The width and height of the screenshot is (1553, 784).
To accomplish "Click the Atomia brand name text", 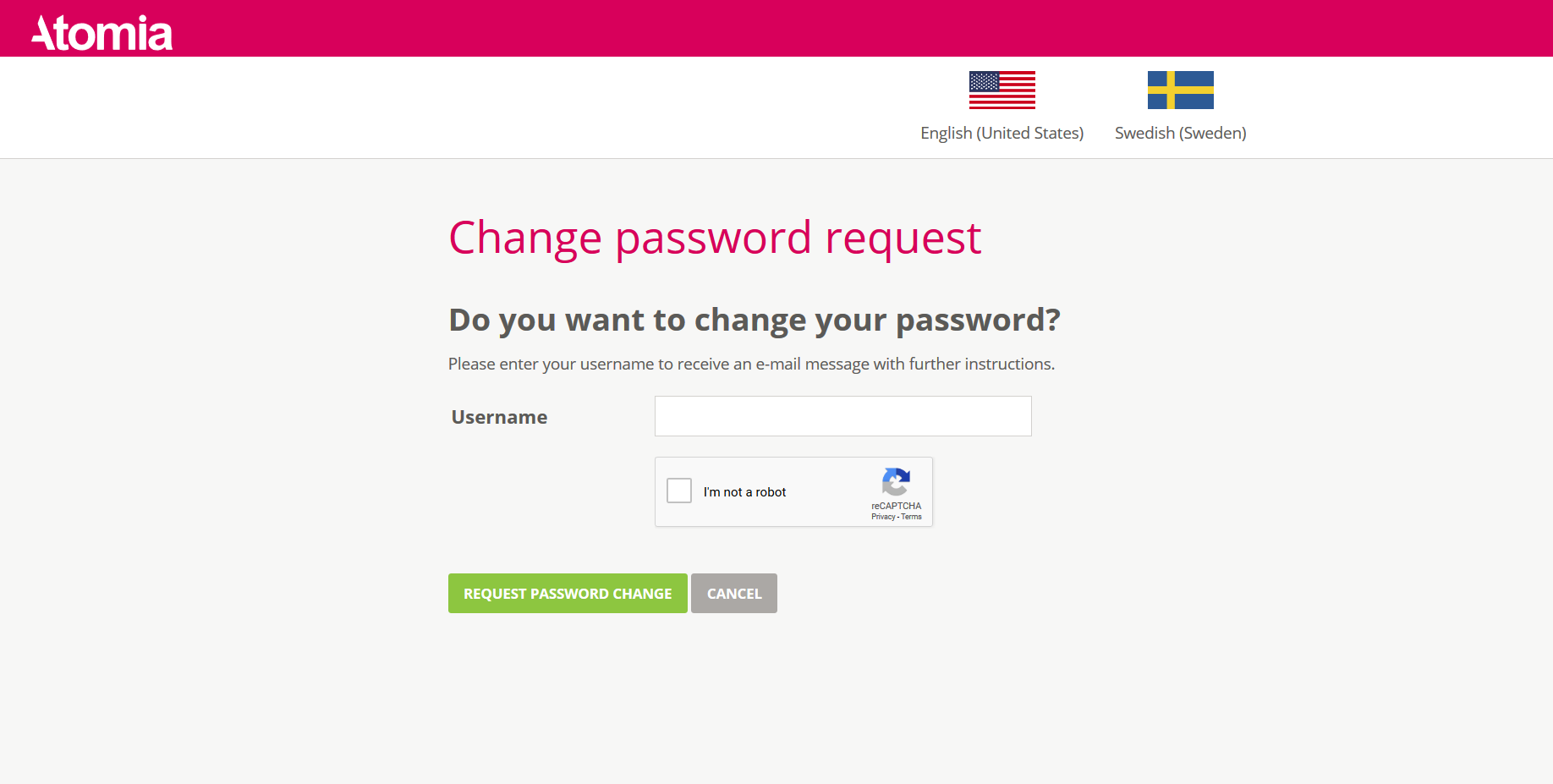I will pos(101,31).
